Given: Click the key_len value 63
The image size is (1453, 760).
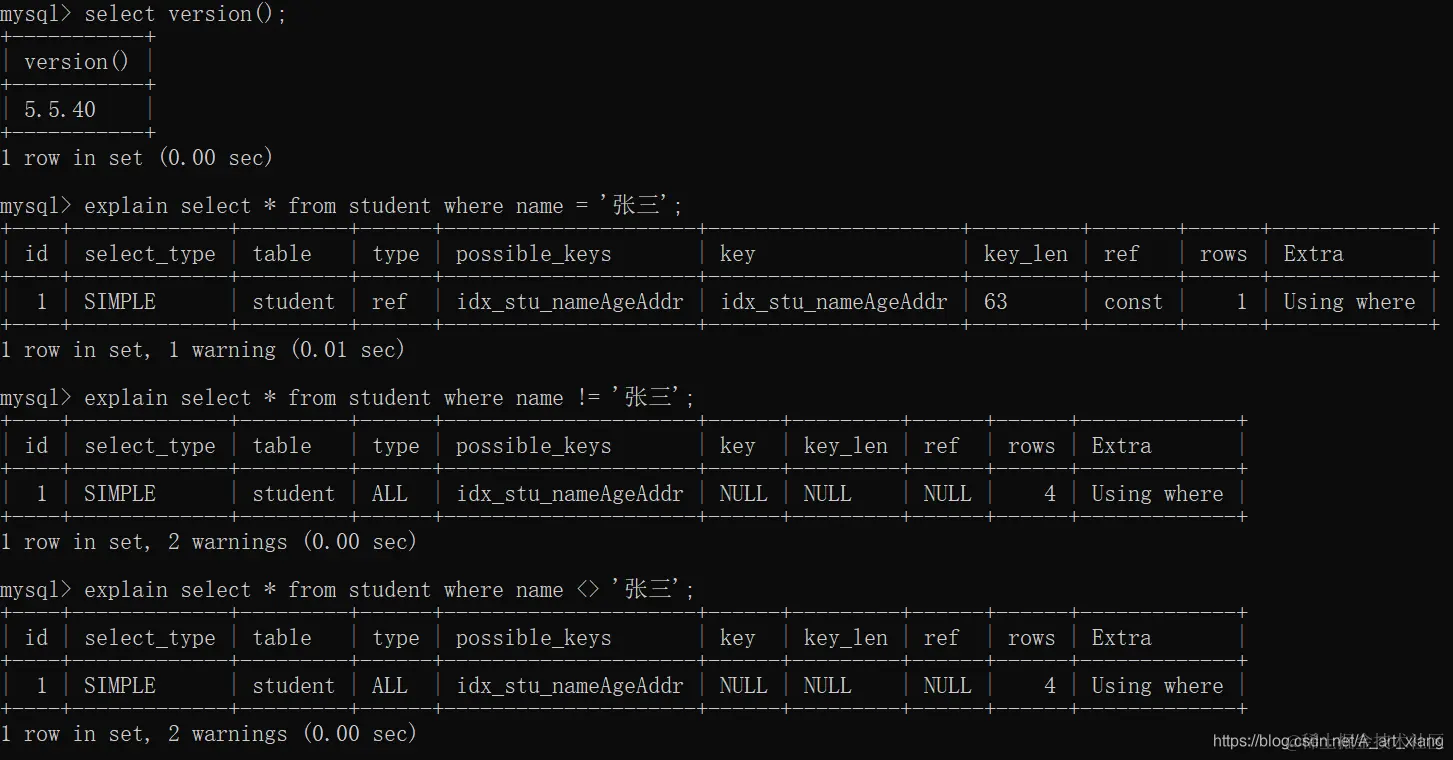Looking at the screenshot, I should tap(996, 302).
